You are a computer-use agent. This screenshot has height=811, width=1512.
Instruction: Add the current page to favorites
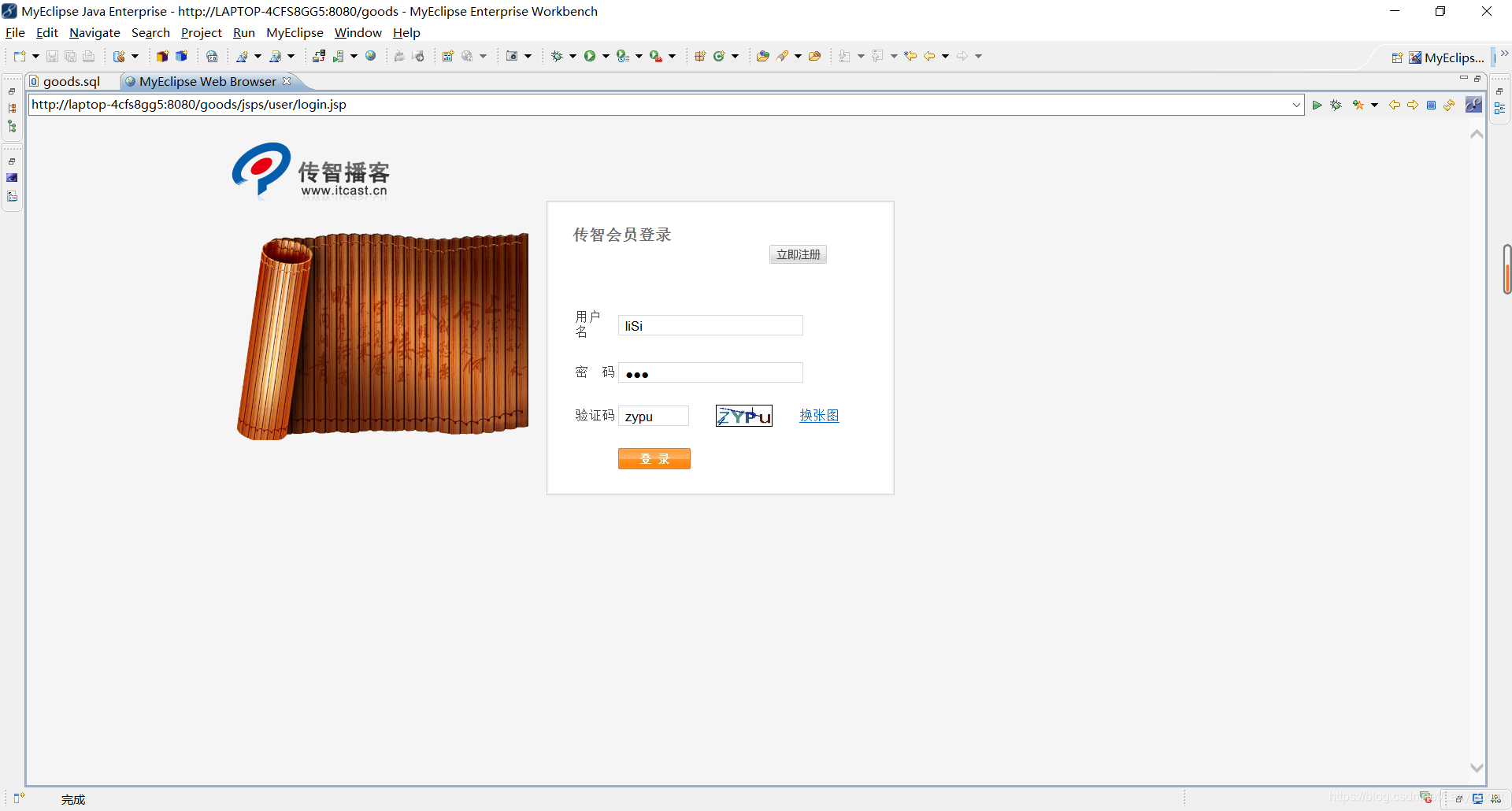click(1358, 105)
